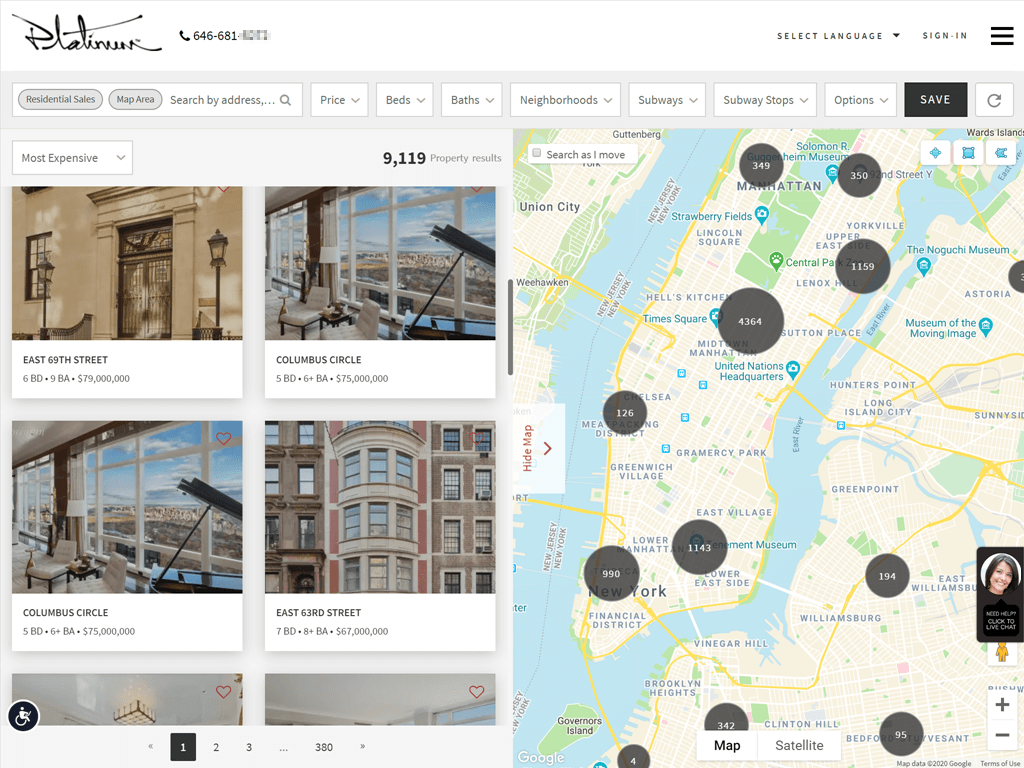Open the East 69th Street listing photo
Image resolution: width=1024 pixels, height=768 pixels.
click(127, 263)
